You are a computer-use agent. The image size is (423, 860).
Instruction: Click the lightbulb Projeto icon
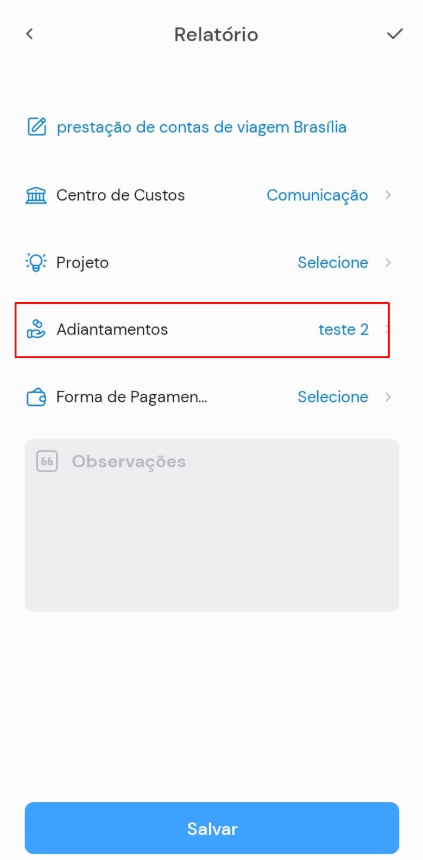click(x=36, y=263)
